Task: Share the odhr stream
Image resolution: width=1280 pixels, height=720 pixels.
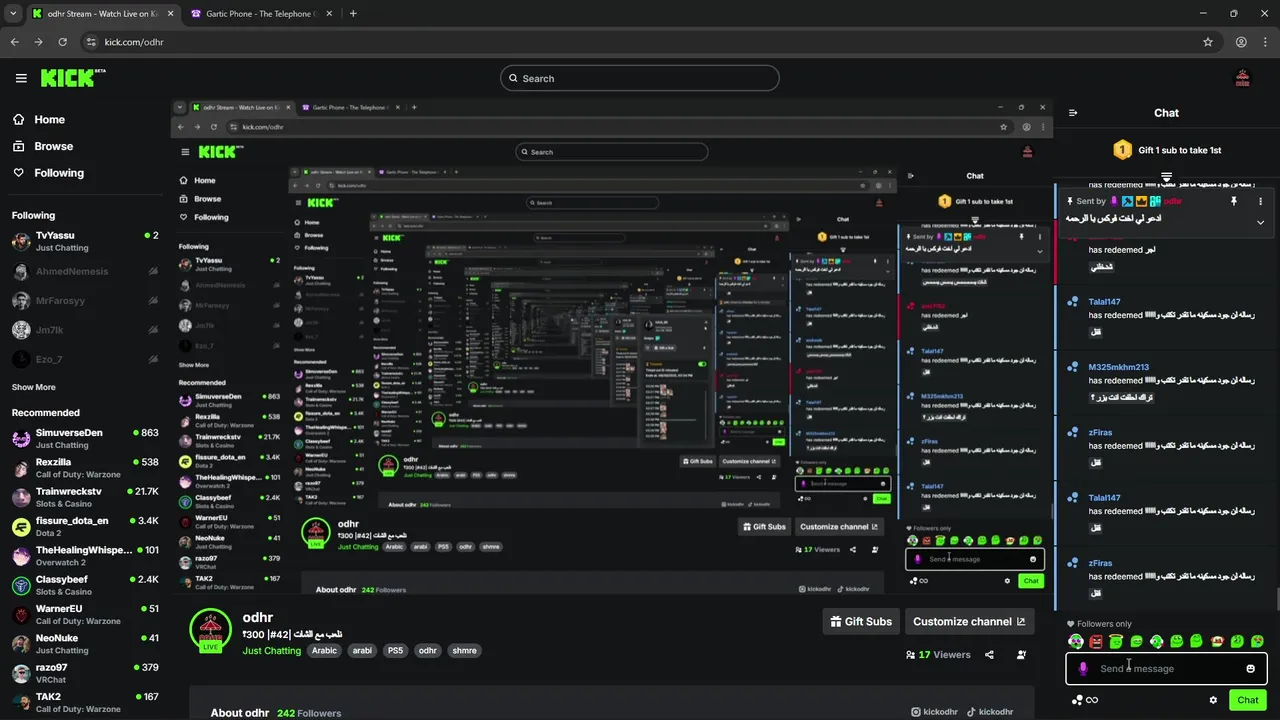Action: 989,655
